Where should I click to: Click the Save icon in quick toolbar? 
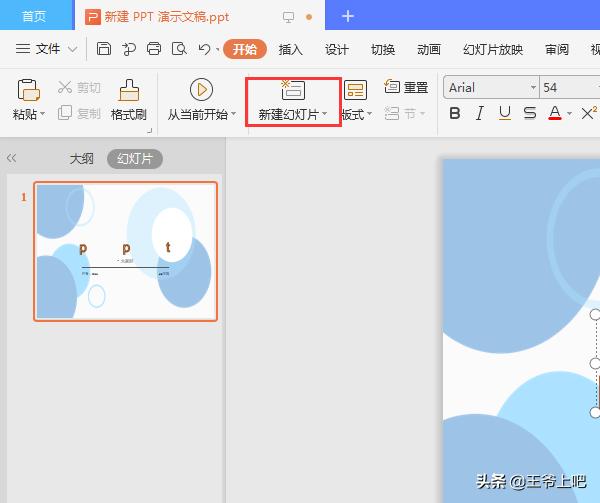tap(104, 49)
